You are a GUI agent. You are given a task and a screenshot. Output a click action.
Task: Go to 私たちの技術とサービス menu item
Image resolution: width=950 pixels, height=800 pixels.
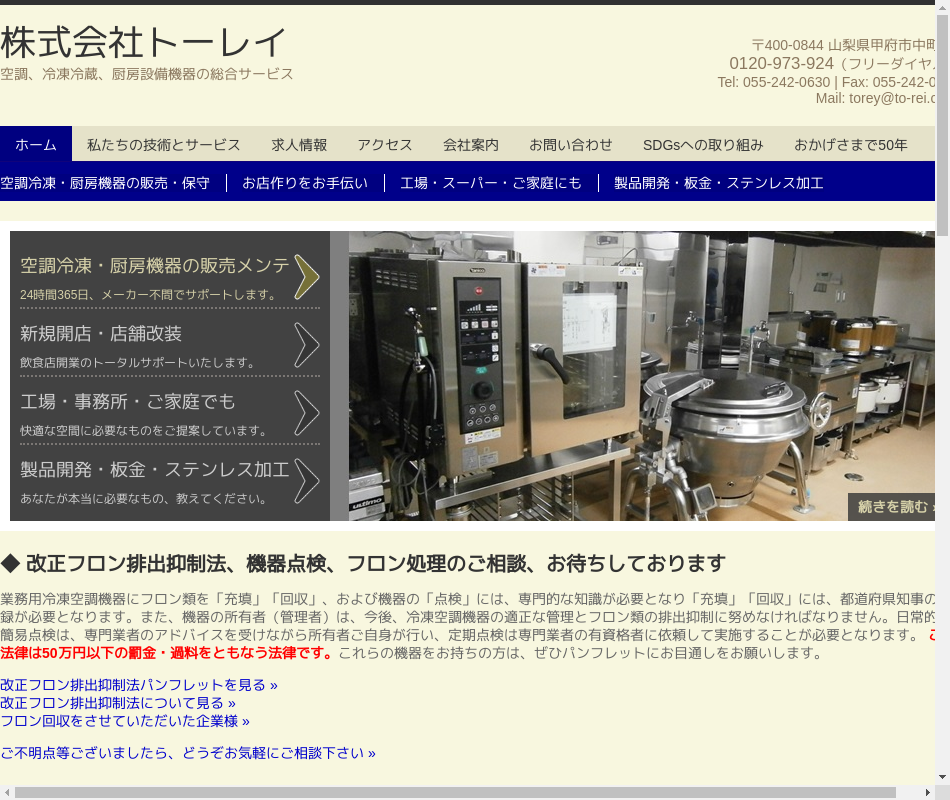(x=164, y=145)
